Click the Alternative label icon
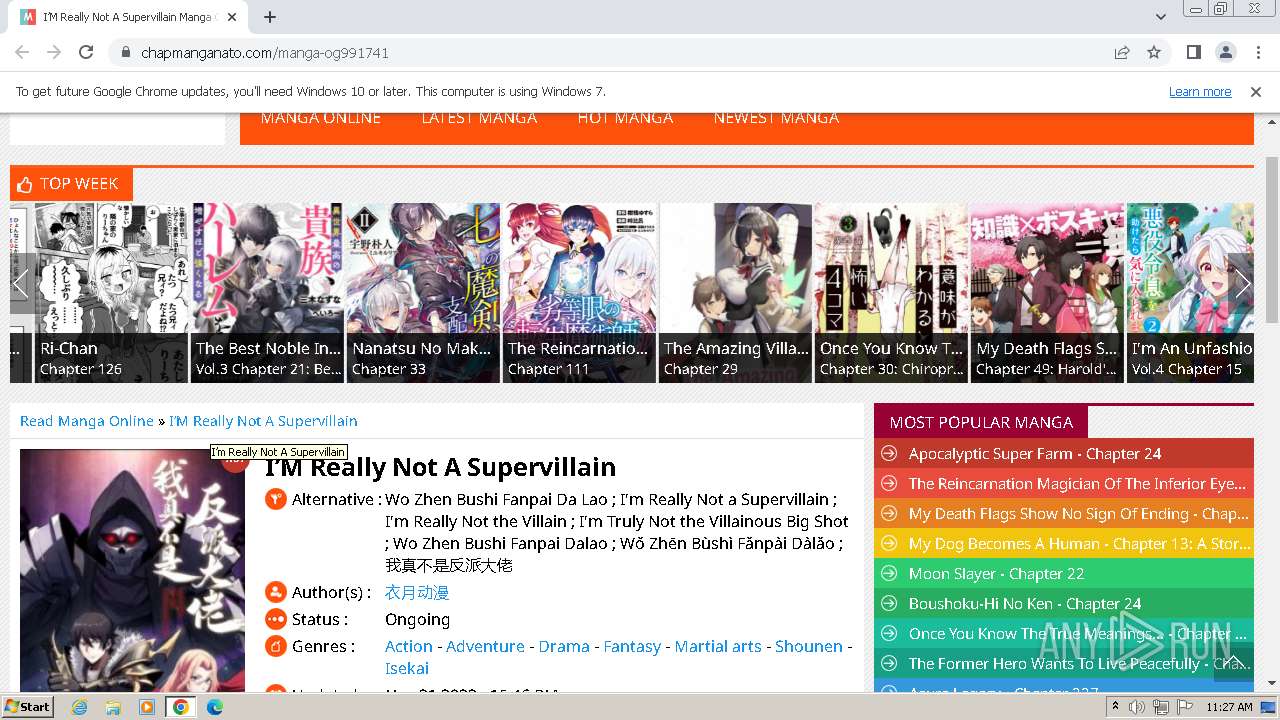This screenshot has height=720, width=1280. coord(276,499)
